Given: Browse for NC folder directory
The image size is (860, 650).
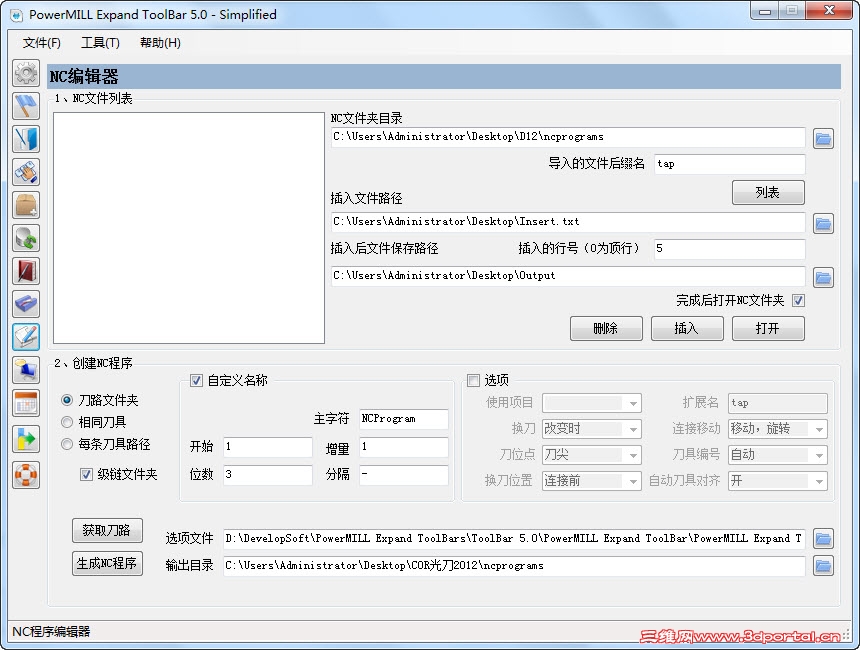Looking at the screenshot, I should click(x=823, y=138).
